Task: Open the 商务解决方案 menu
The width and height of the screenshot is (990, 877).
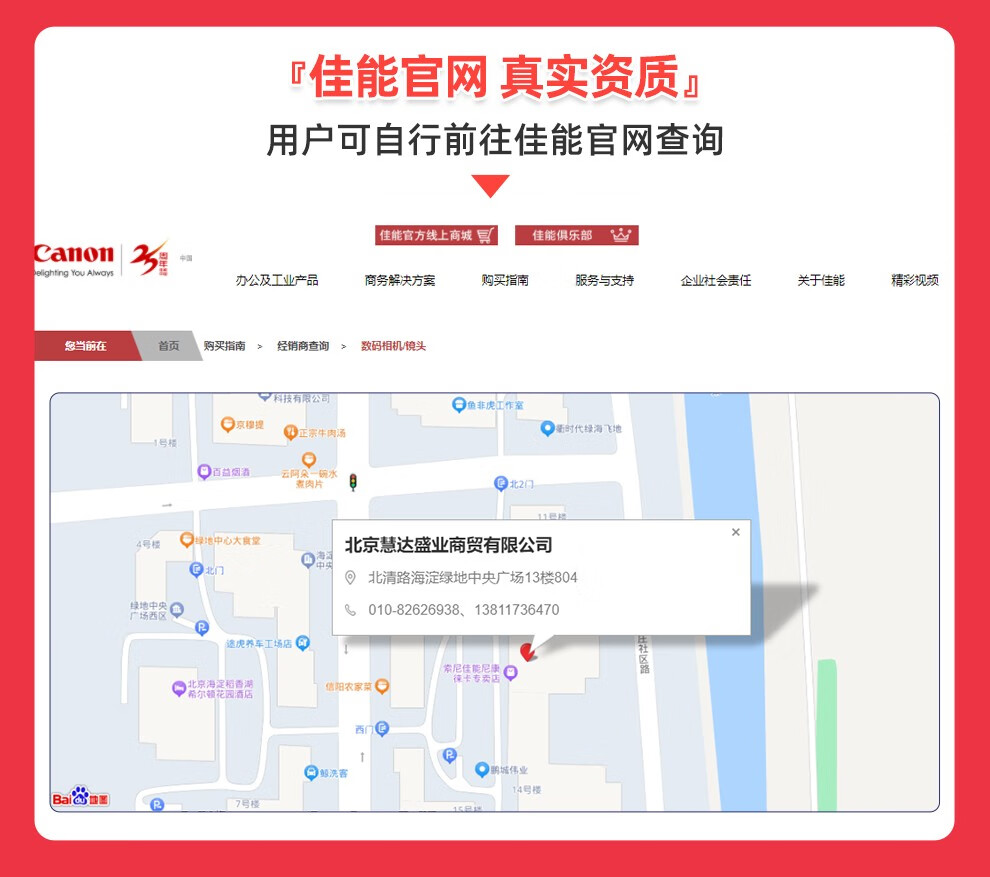Action: click(x=400, y=280)
